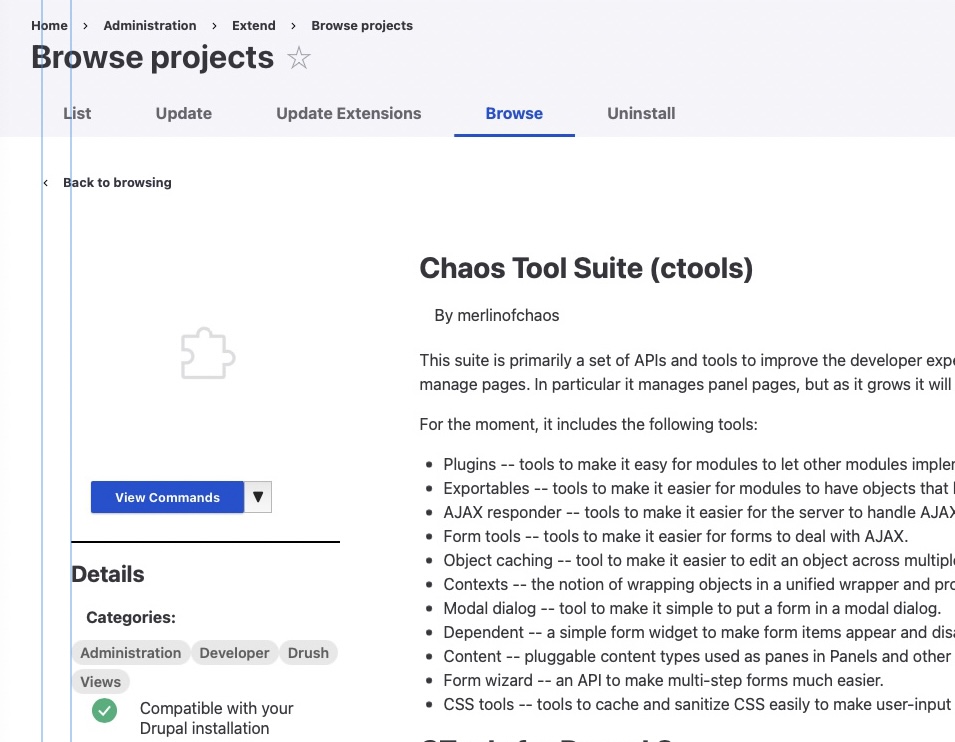Viewport: 955px width, 742px height.
Task: Click the View Commands button
Action: coord(167,497)
